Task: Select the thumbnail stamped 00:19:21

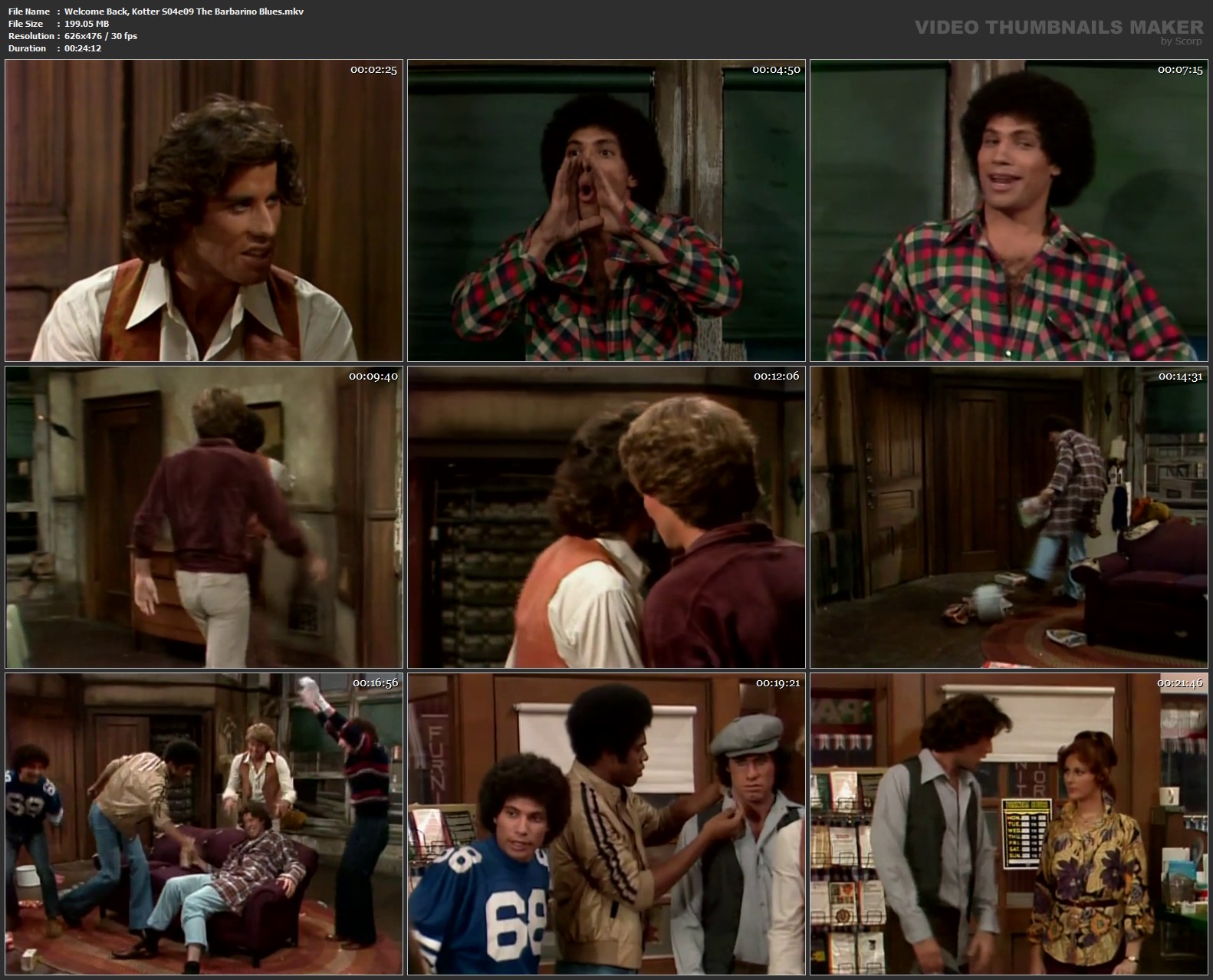Action: click(x=606, y=824)
